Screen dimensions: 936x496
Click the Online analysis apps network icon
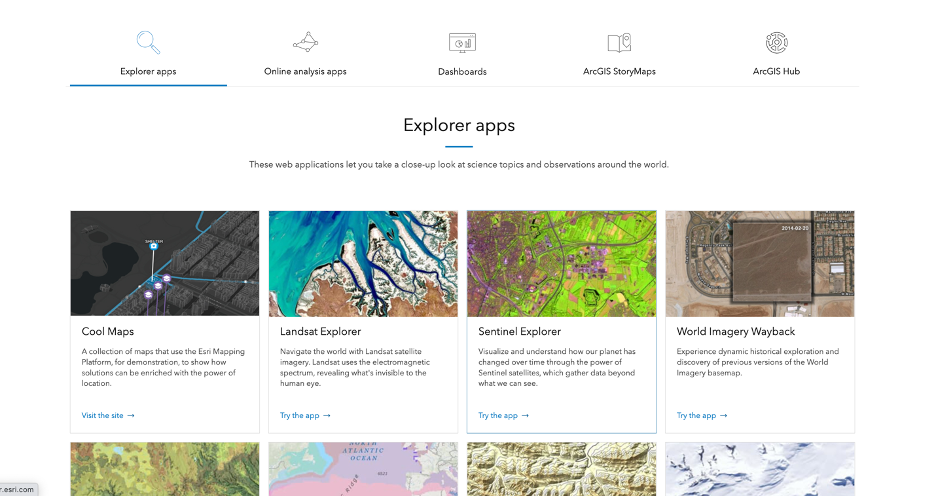306,42
